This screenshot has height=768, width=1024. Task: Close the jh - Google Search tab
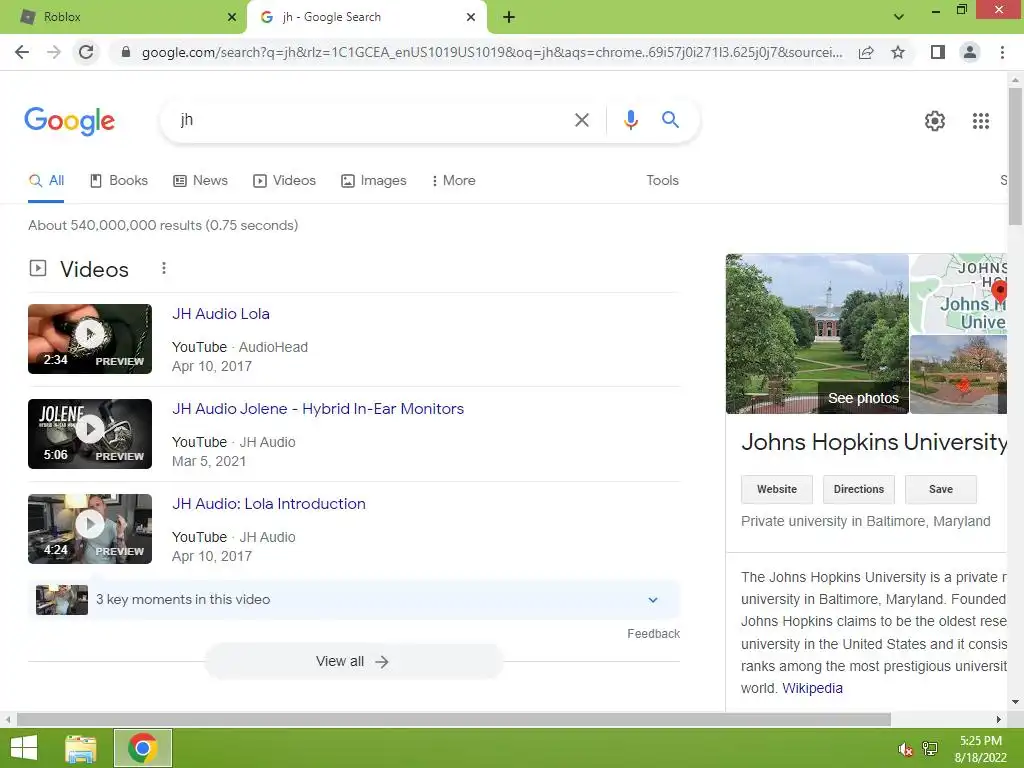[x=471, y=17]
